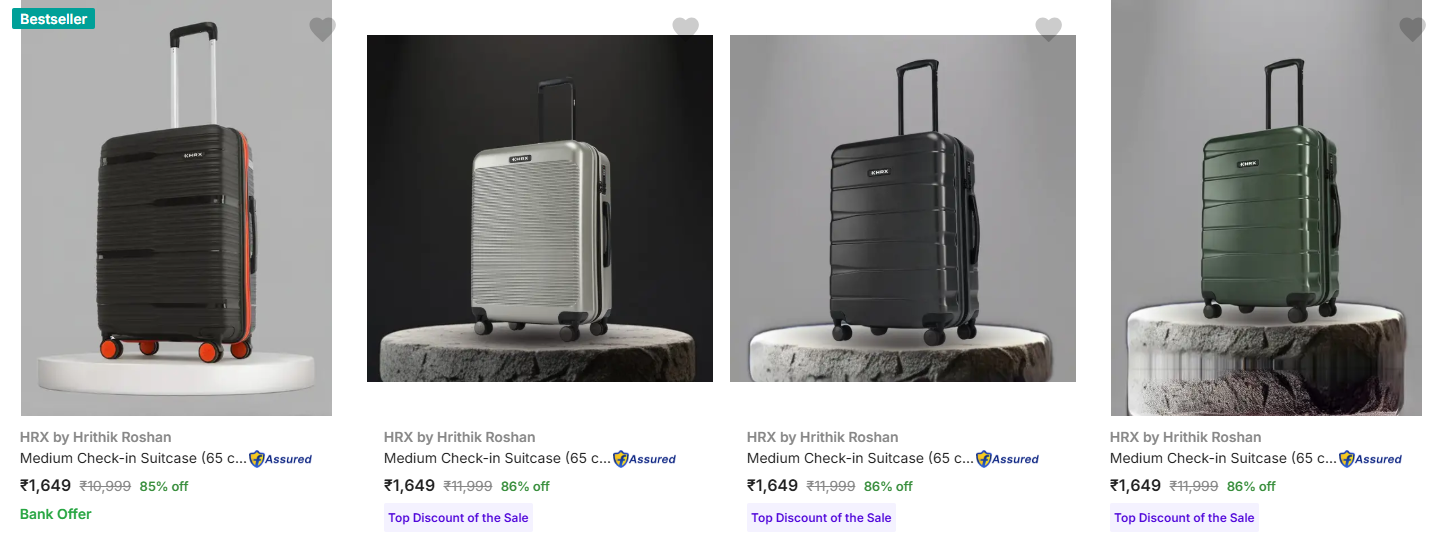Open the all-black suitcase product image
1439x540 pixels.
pyautogui.click(x=903, y=208)
